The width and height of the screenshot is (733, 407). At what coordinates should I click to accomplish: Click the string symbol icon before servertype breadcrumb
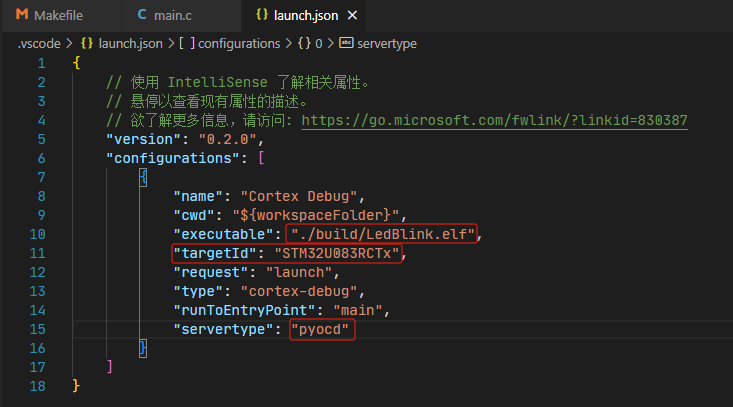pos(346,43)
